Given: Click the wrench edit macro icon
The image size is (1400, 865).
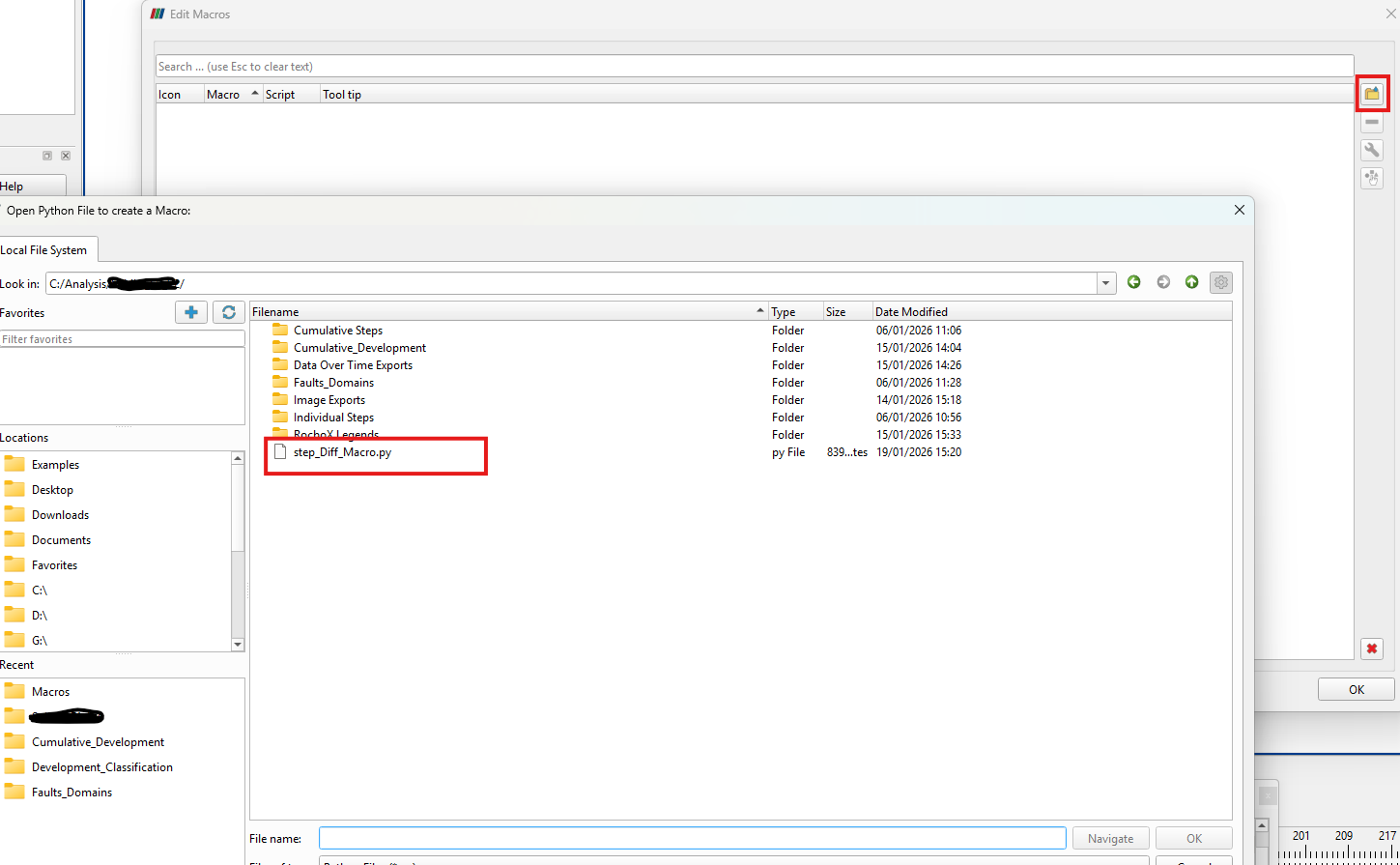Looking at the screenshot, I should (x=1372, y=150).
